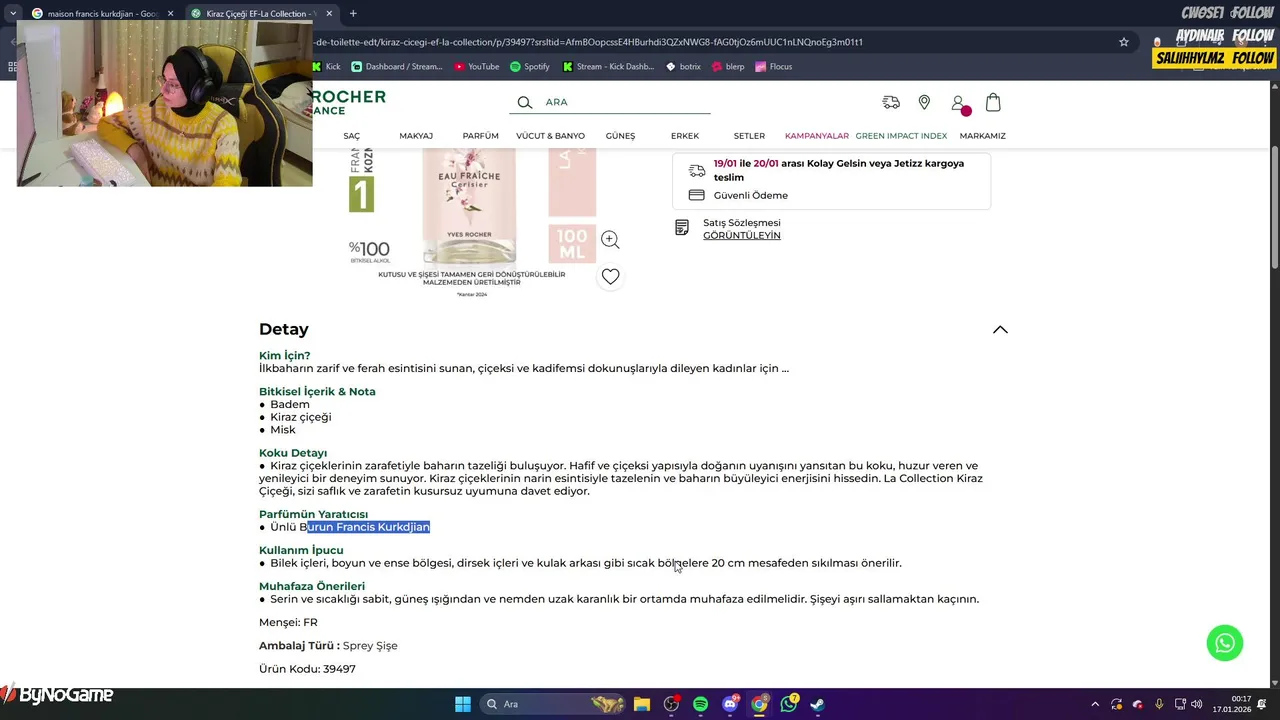Open GREEN IMPACT INDEX link
This screenshot has width=1280, height=720.
pyautogui.click(x=901, y=136)
